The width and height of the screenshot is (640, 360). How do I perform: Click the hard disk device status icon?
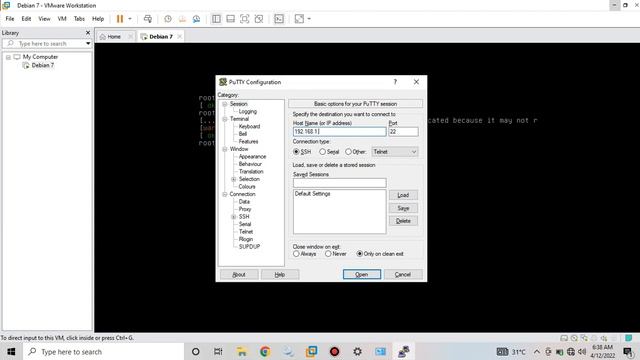564,338
